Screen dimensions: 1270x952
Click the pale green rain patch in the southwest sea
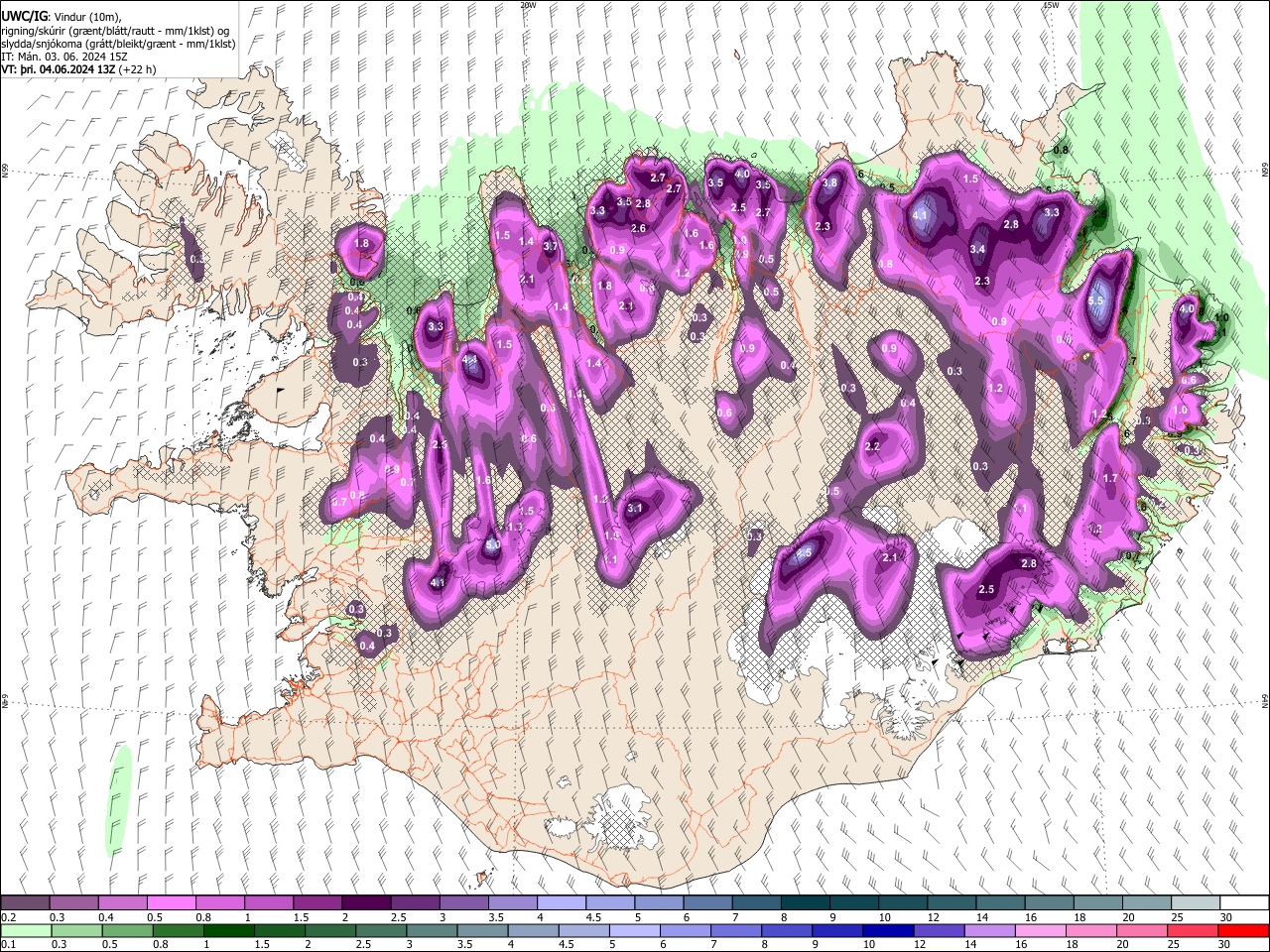pyautogui.click(x=119, y=799)
